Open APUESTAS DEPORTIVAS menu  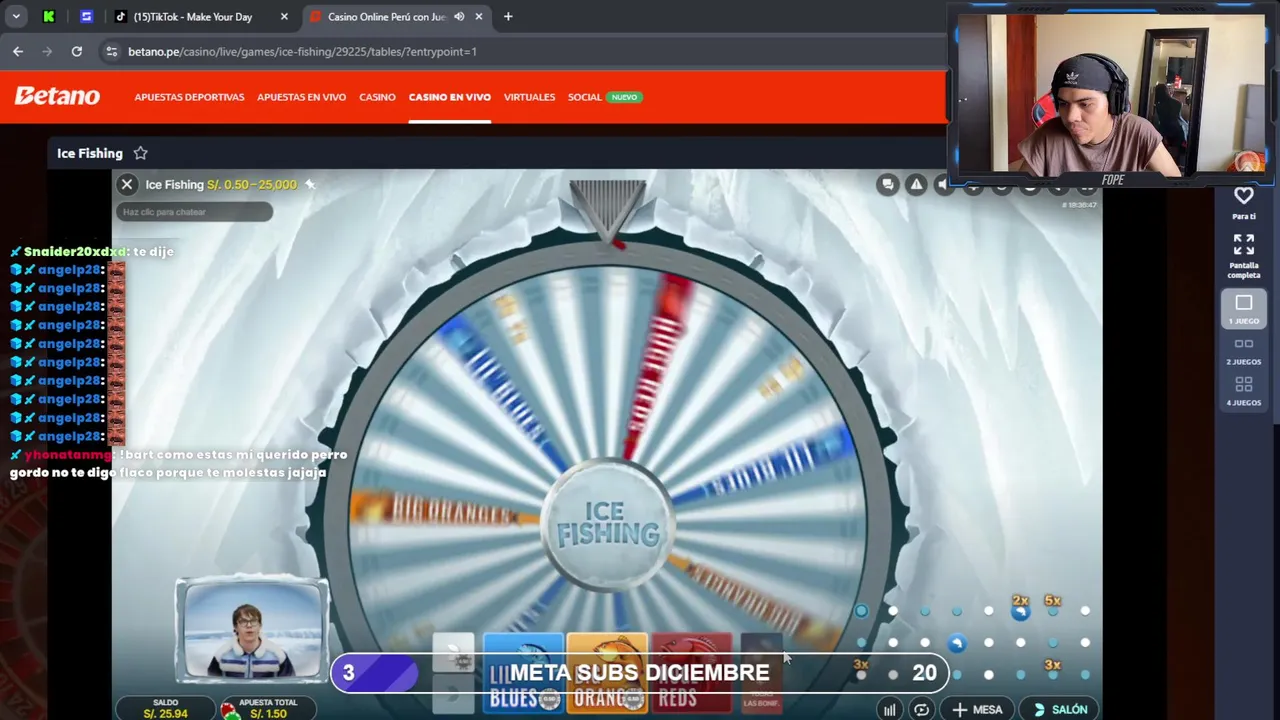(189, 97)
